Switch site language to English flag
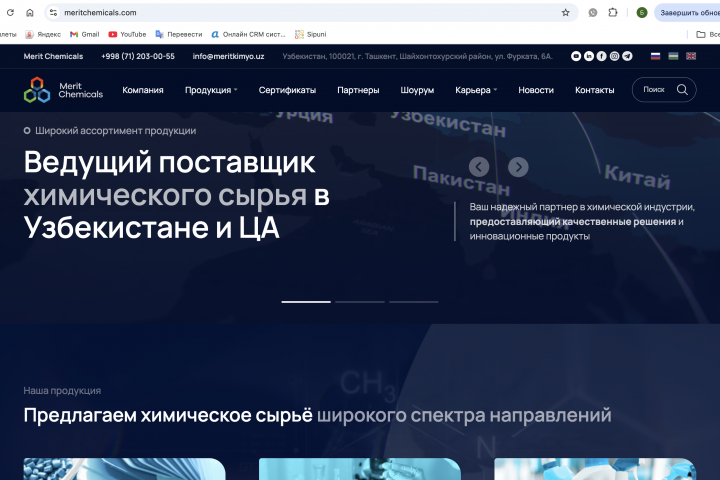The width and height of the screenshot is (720, 480). pos(691,56)
